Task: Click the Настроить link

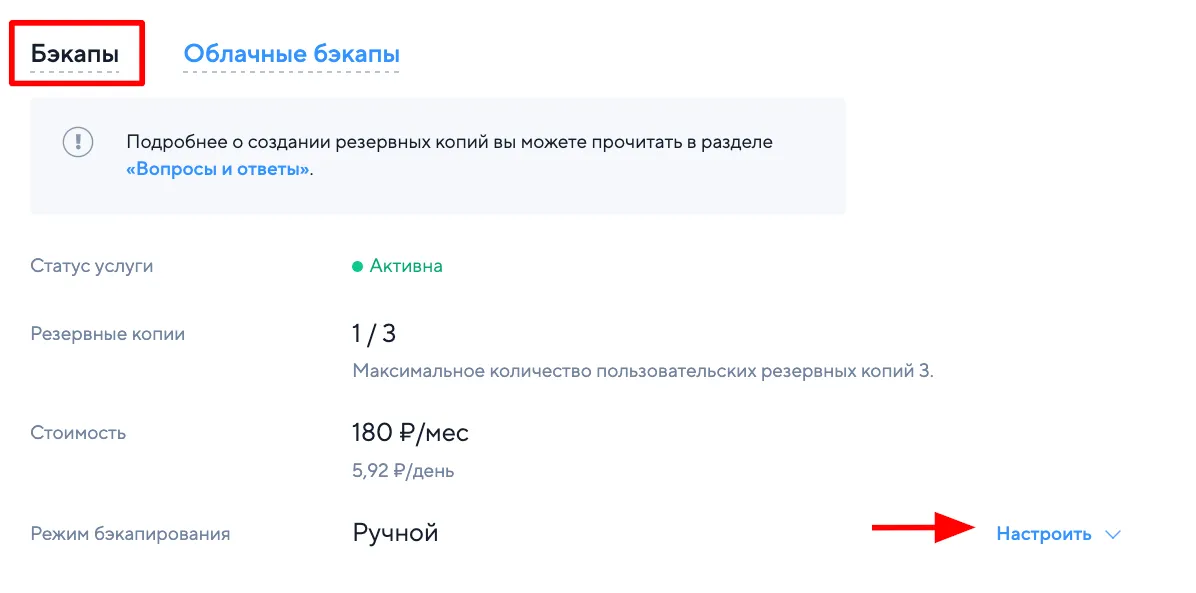Action: 1043,534
